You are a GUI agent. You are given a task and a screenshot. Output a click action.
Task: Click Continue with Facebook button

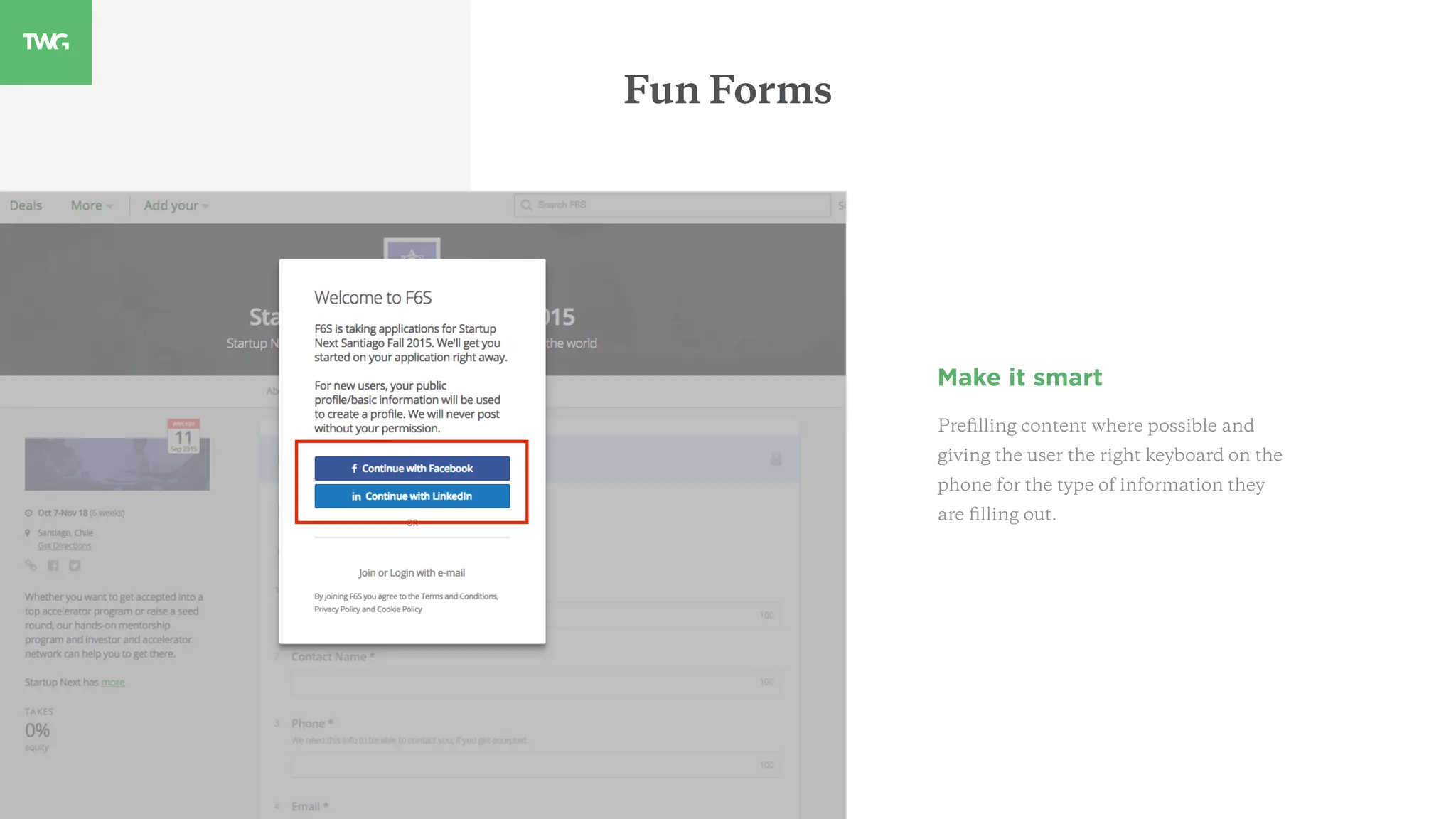click(x=412, y=469)
